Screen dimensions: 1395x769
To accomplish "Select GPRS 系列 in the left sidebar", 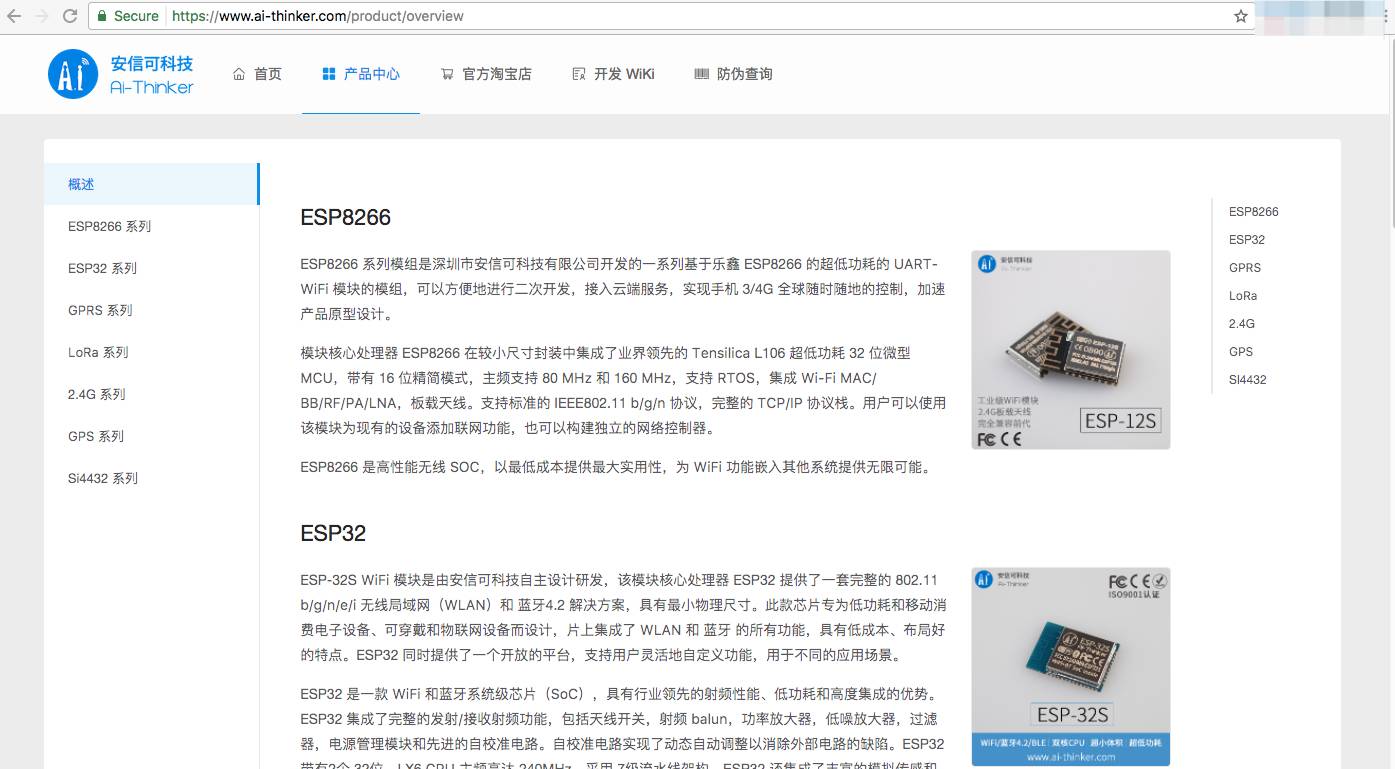I will pos(151,310).
